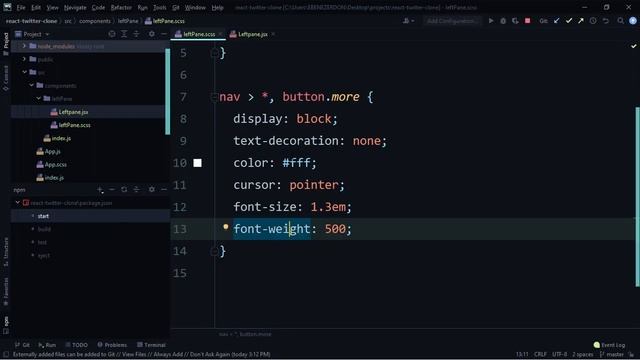The height and width of the screenshot is (360, 640).
Task: Click the npm panel collapse all icon
Action: [x=136, y=189]
